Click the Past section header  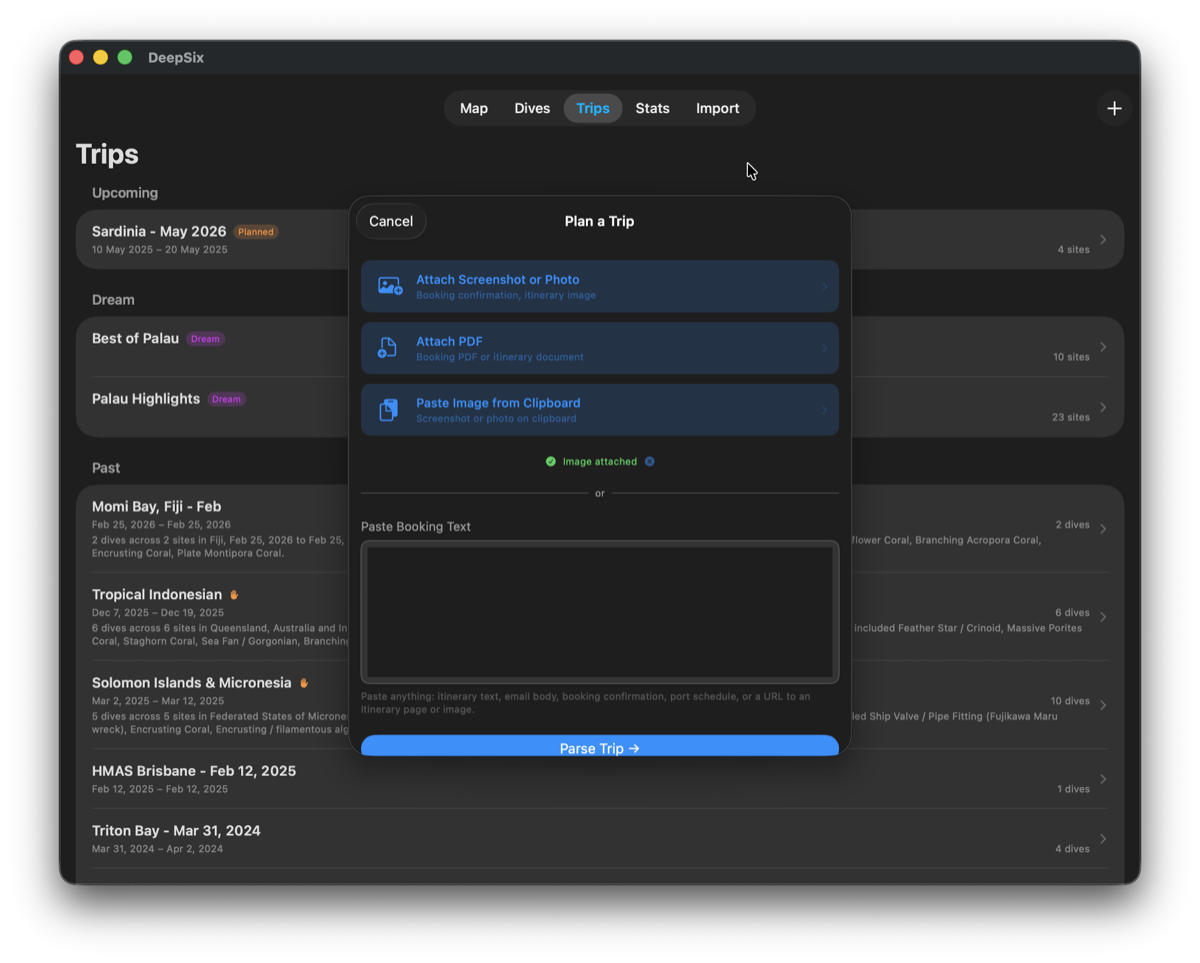[106, 468]
